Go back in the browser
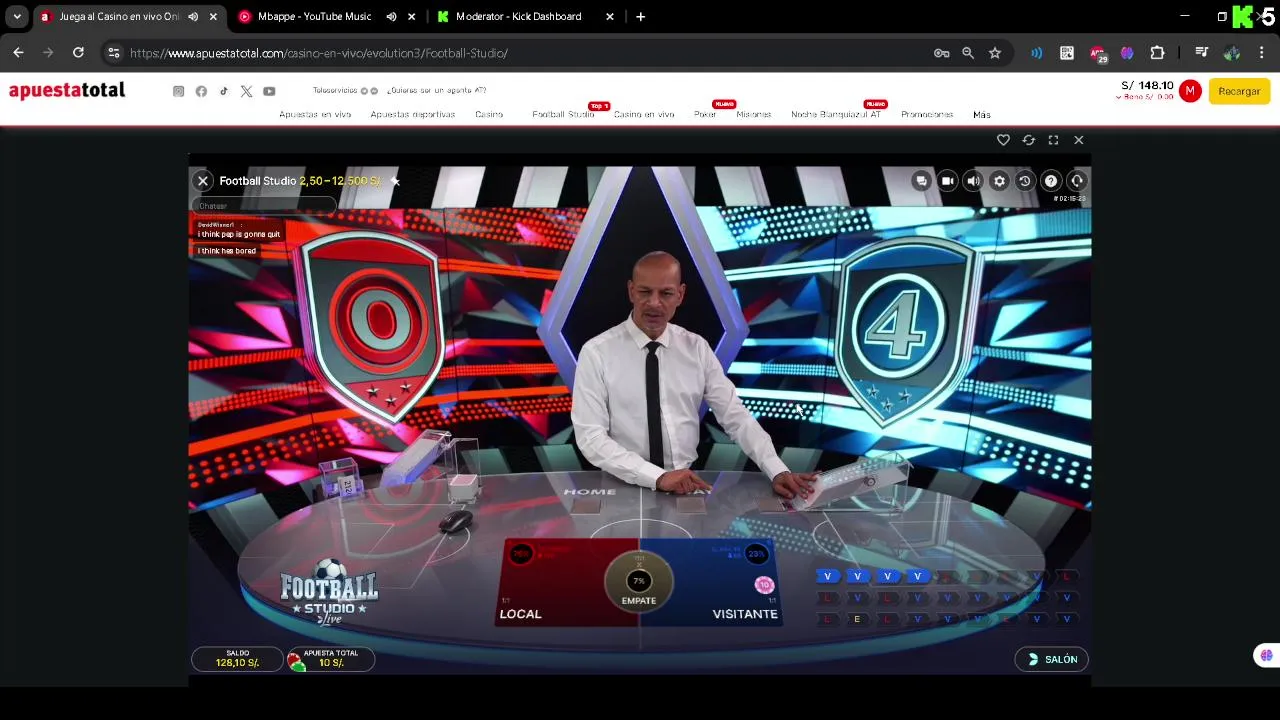 pos(18,53)
